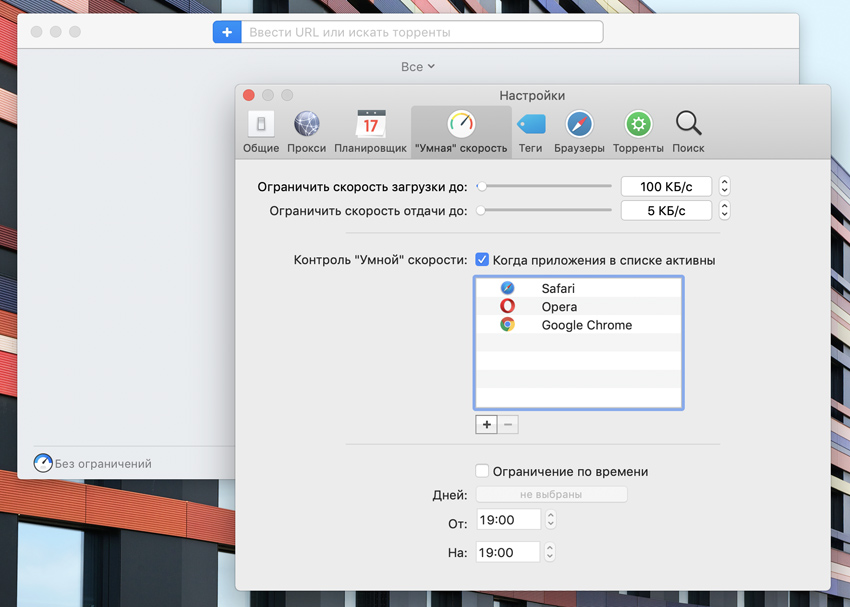This screenshot has height=607, width=850.
Task: Click the URL or torrent search field
Action: pyautogui.click(x=422, y=32)
